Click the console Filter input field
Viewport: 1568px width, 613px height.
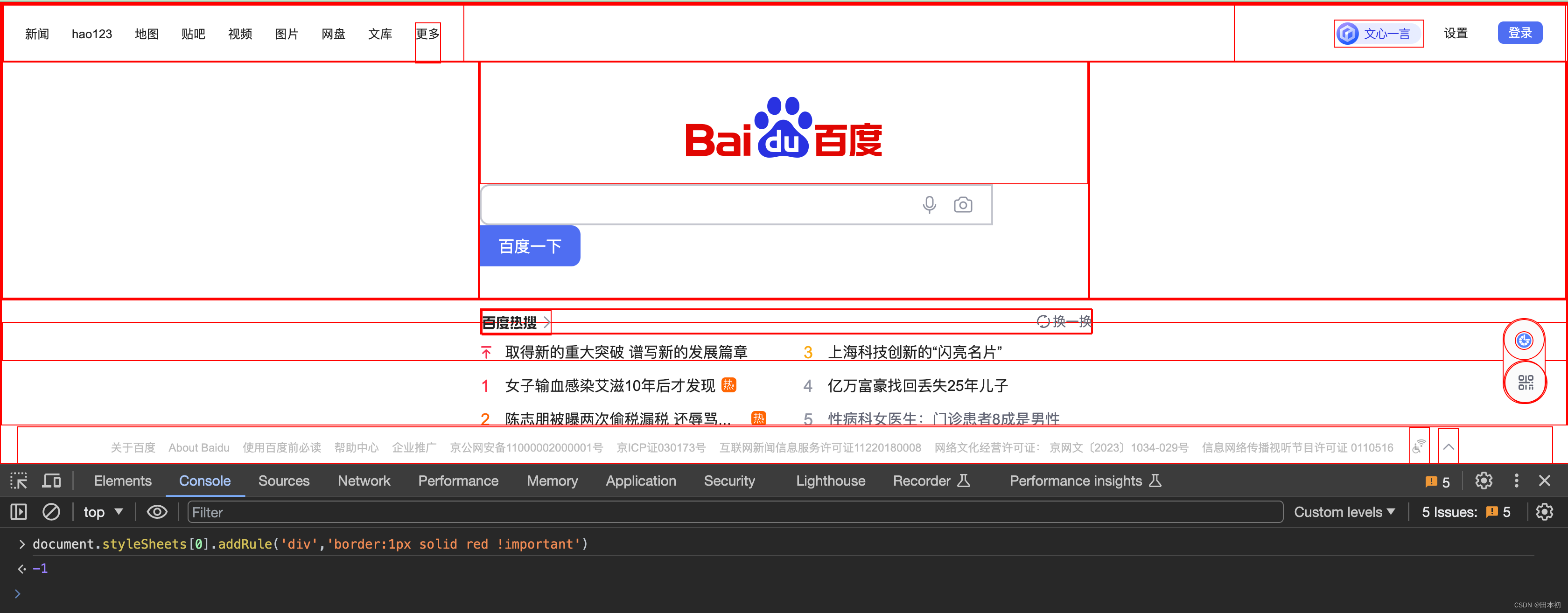[735, 512]
